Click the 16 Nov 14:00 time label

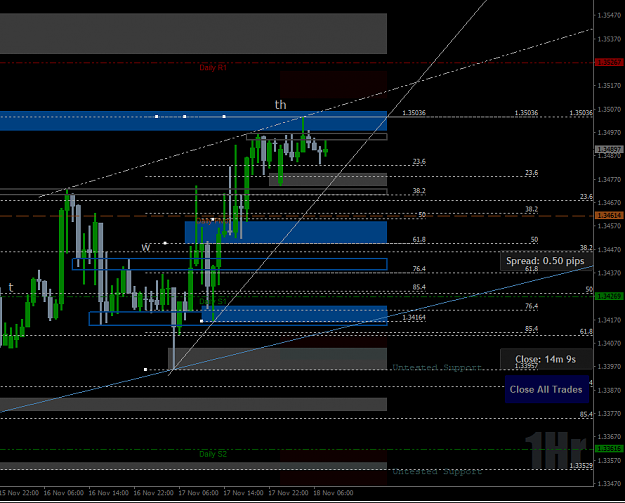pos(108,493)
